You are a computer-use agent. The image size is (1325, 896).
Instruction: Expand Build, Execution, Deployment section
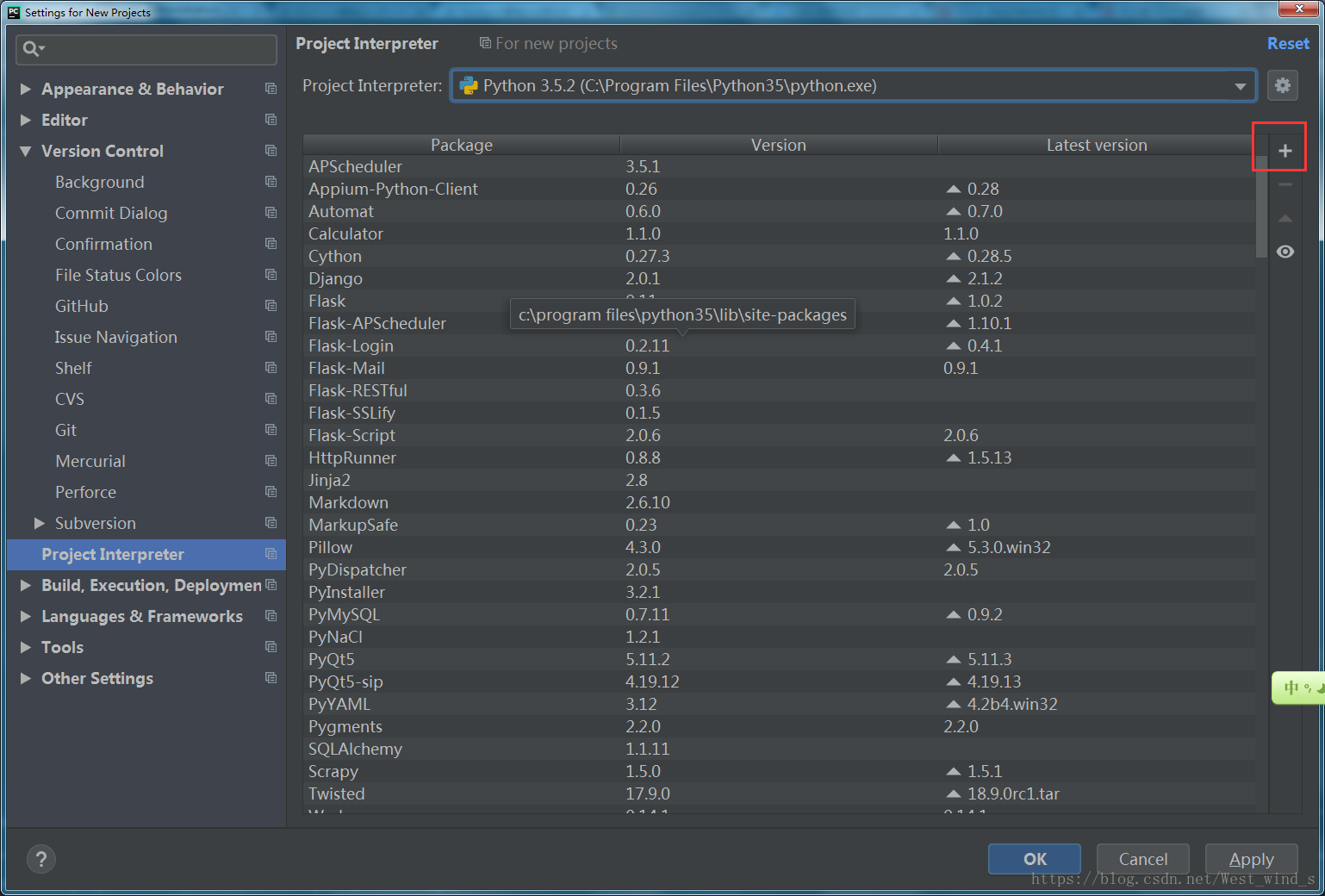(26, 585)
